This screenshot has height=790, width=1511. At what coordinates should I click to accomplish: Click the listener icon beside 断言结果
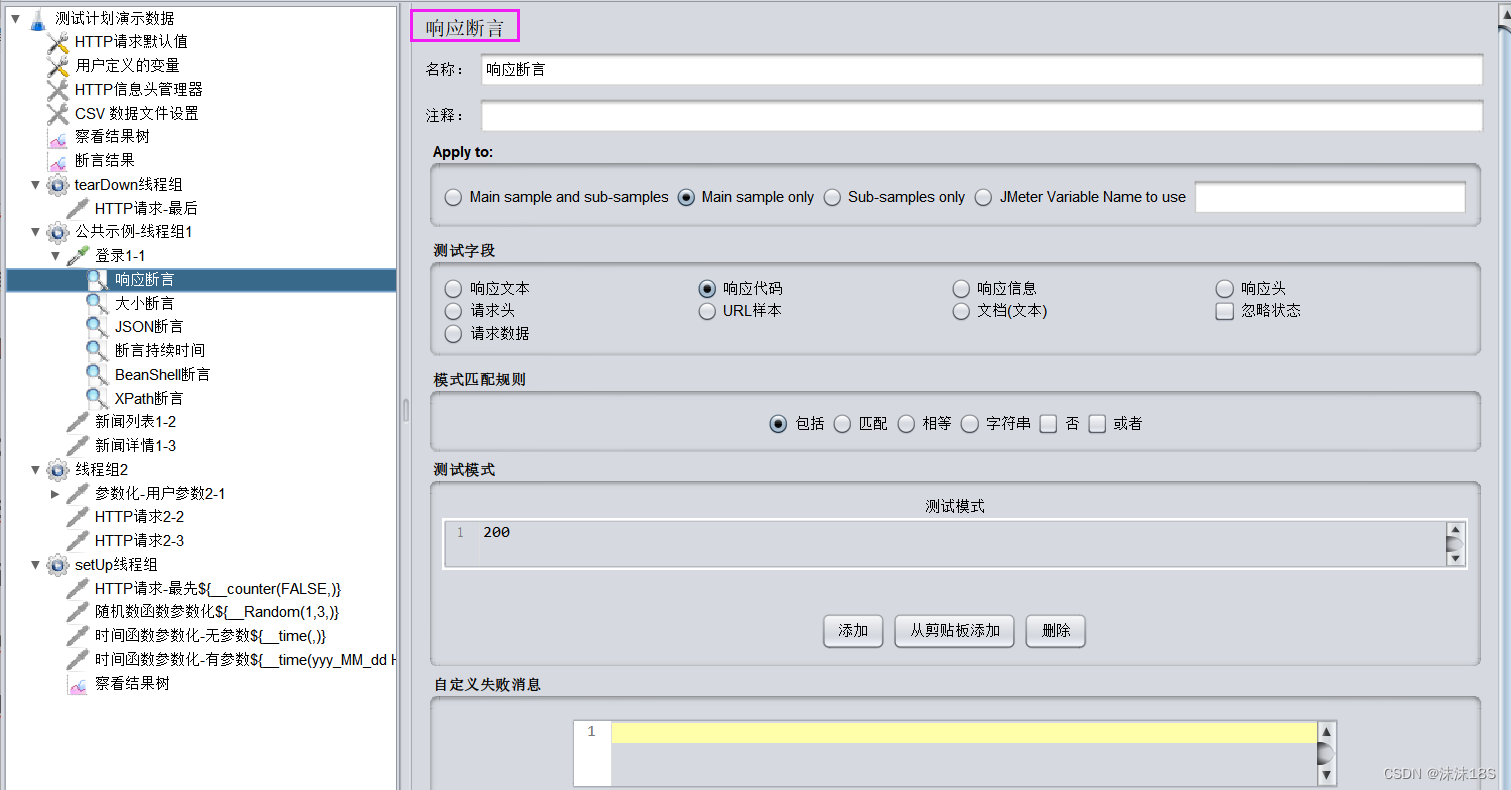pos(58,161)
